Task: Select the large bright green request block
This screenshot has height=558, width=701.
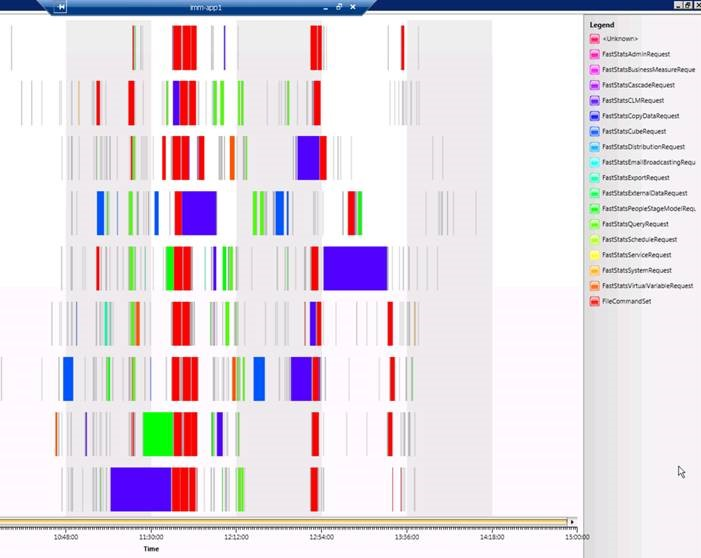Action: tap(158, 434)
